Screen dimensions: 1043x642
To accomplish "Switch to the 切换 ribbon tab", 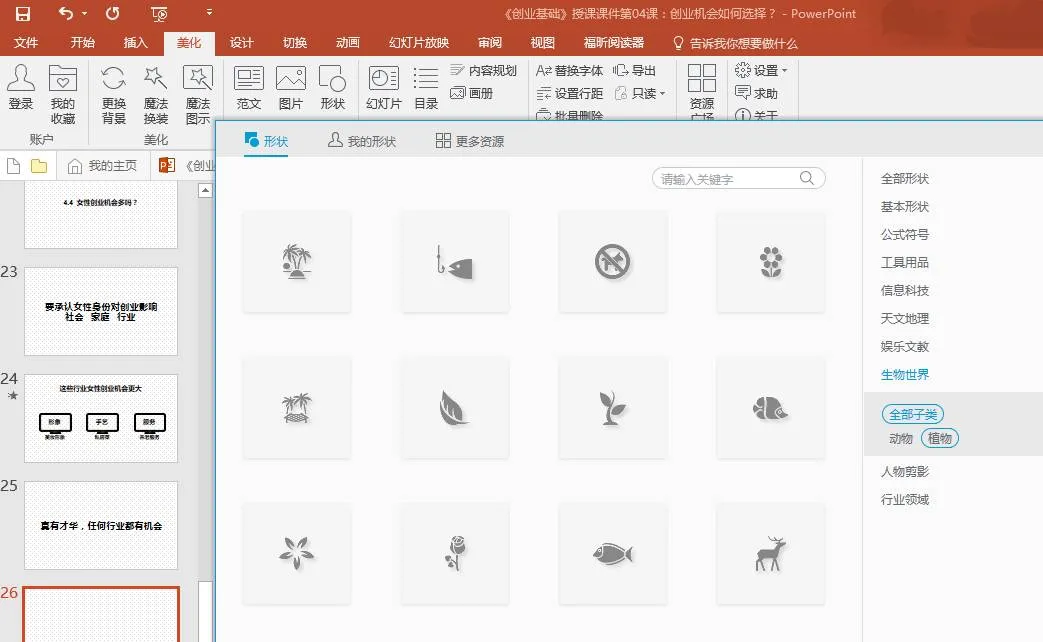I will [x=295, y=43].
